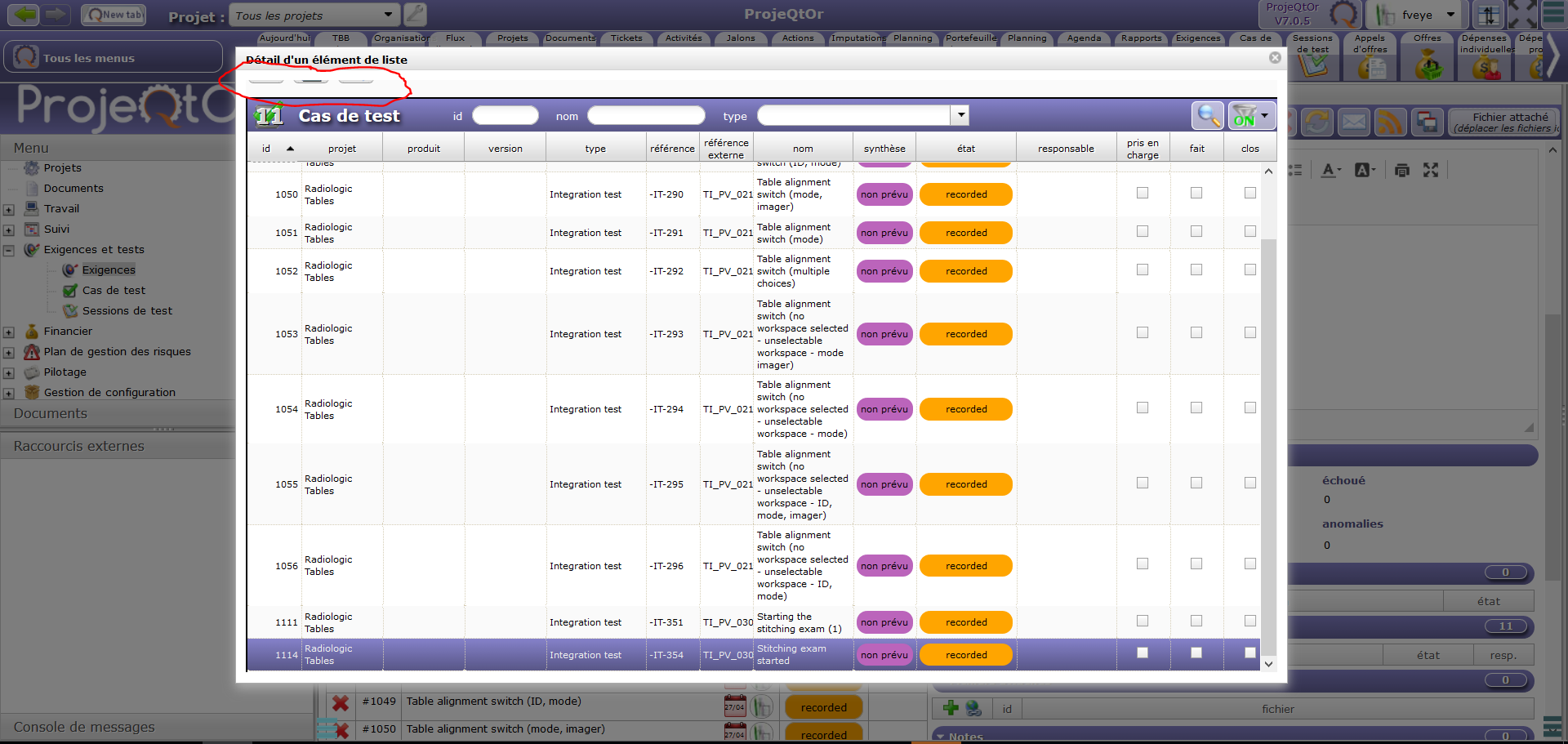Click the 'Tous les menus' button

click(113, 58)
